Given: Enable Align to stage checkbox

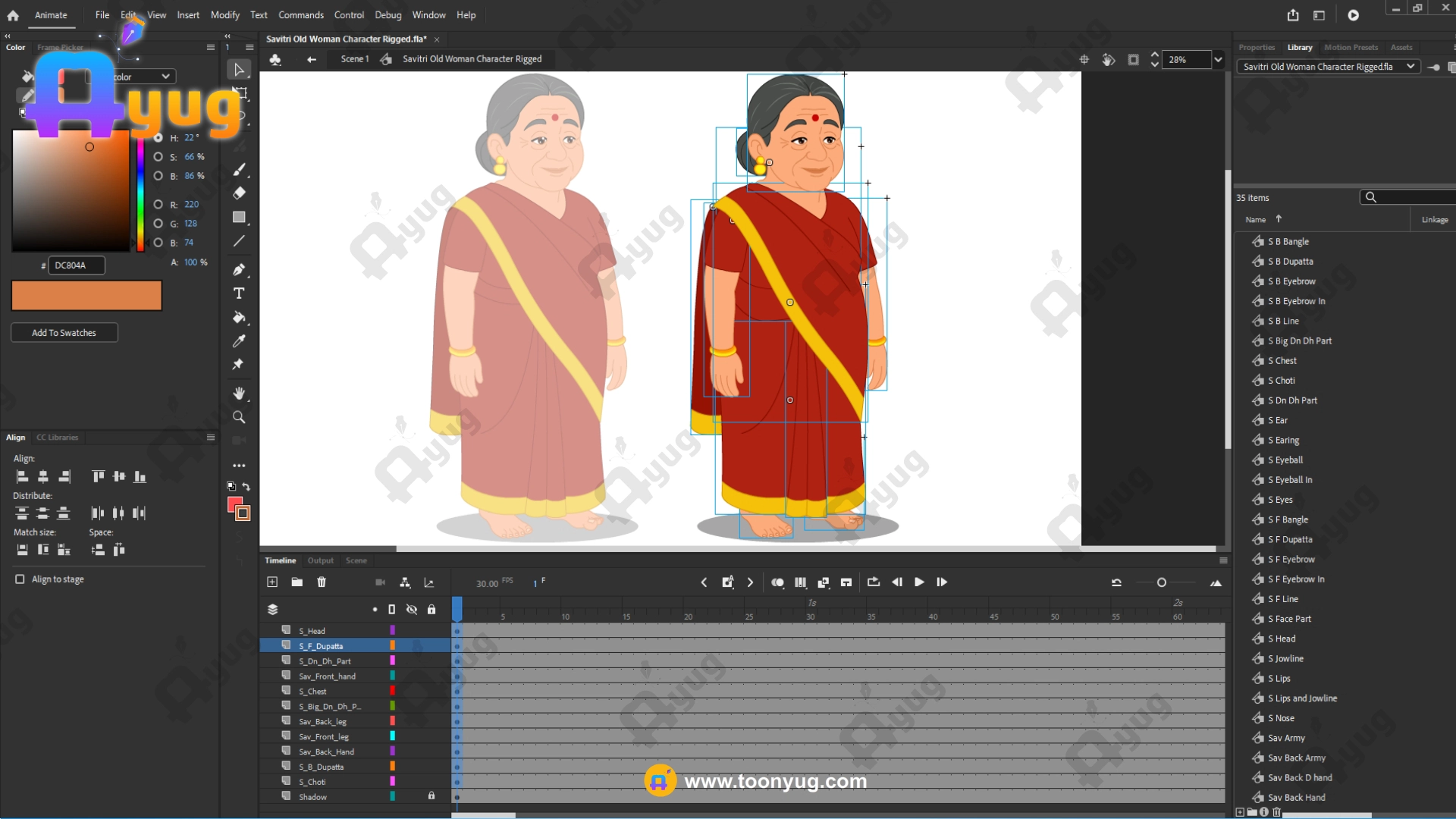Looking at the screenshot, I should pos(20,579).
